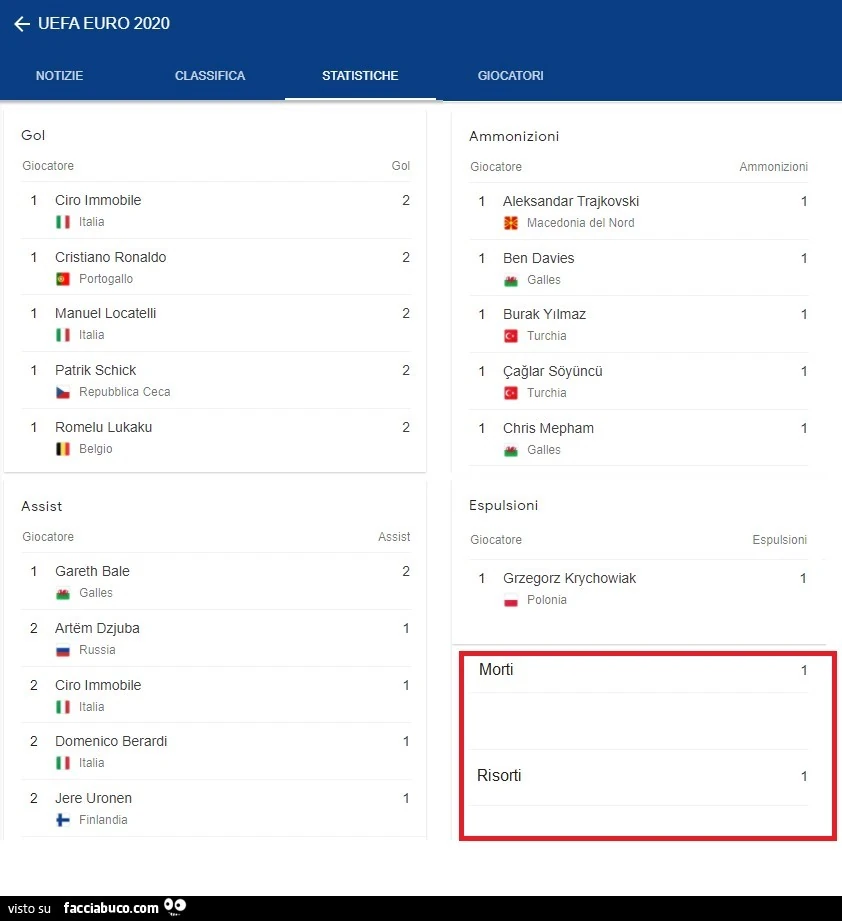Image resolution: width=842 pixels, height=921 pixels.
Task: Click the Risorti row label
Action: pos(499,776)
